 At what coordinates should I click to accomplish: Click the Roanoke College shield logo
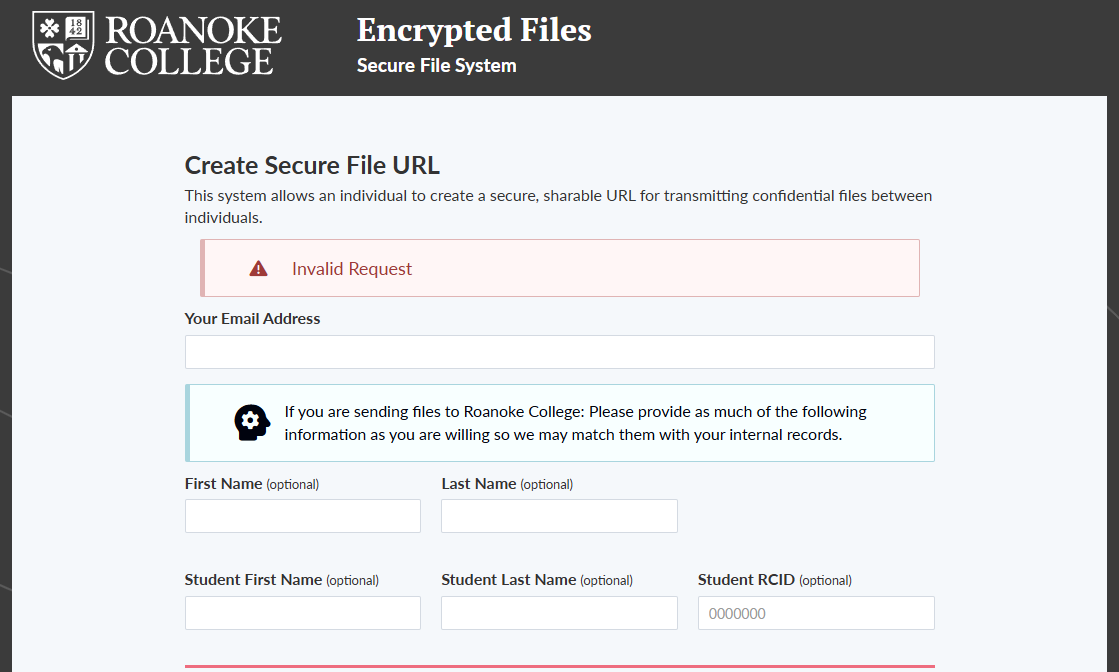64,45
